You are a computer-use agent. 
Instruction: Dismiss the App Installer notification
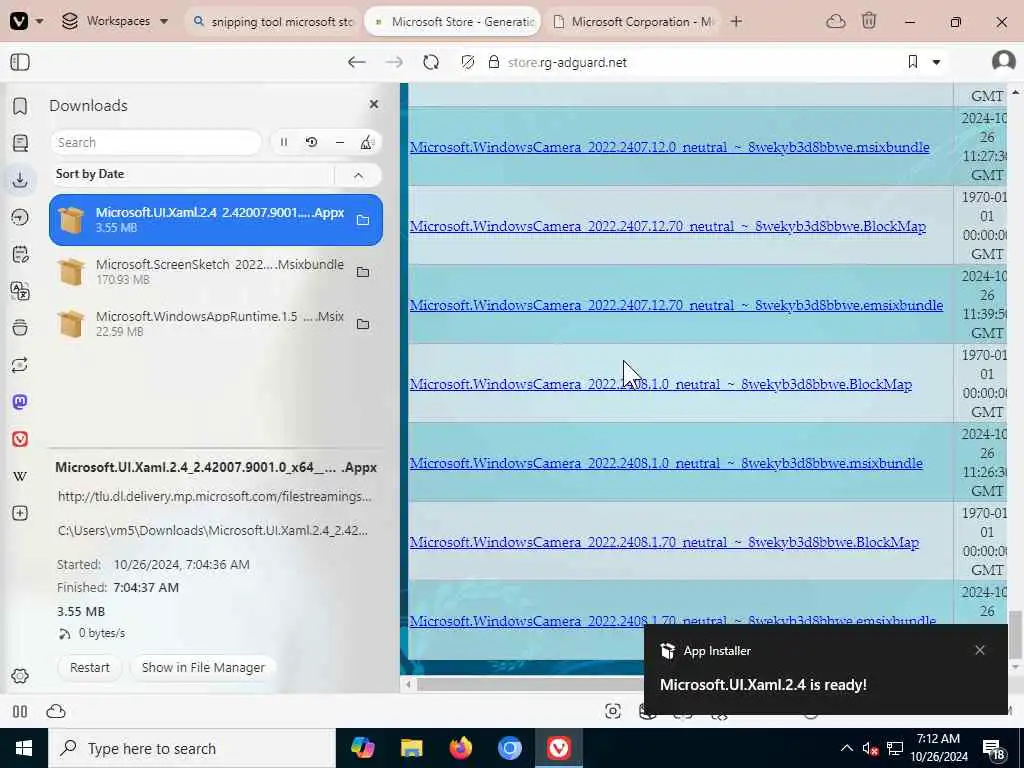click(x=980, y=650)
